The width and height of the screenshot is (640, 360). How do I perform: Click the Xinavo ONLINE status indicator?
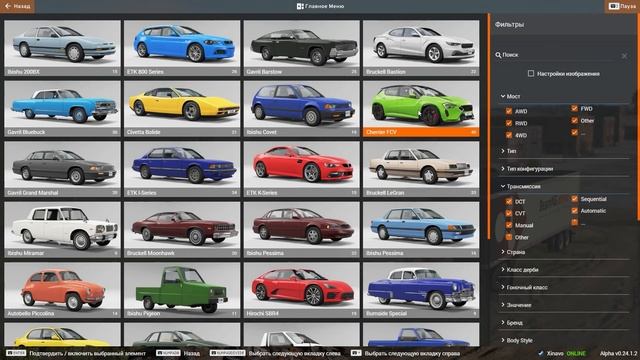coord(562,353)
